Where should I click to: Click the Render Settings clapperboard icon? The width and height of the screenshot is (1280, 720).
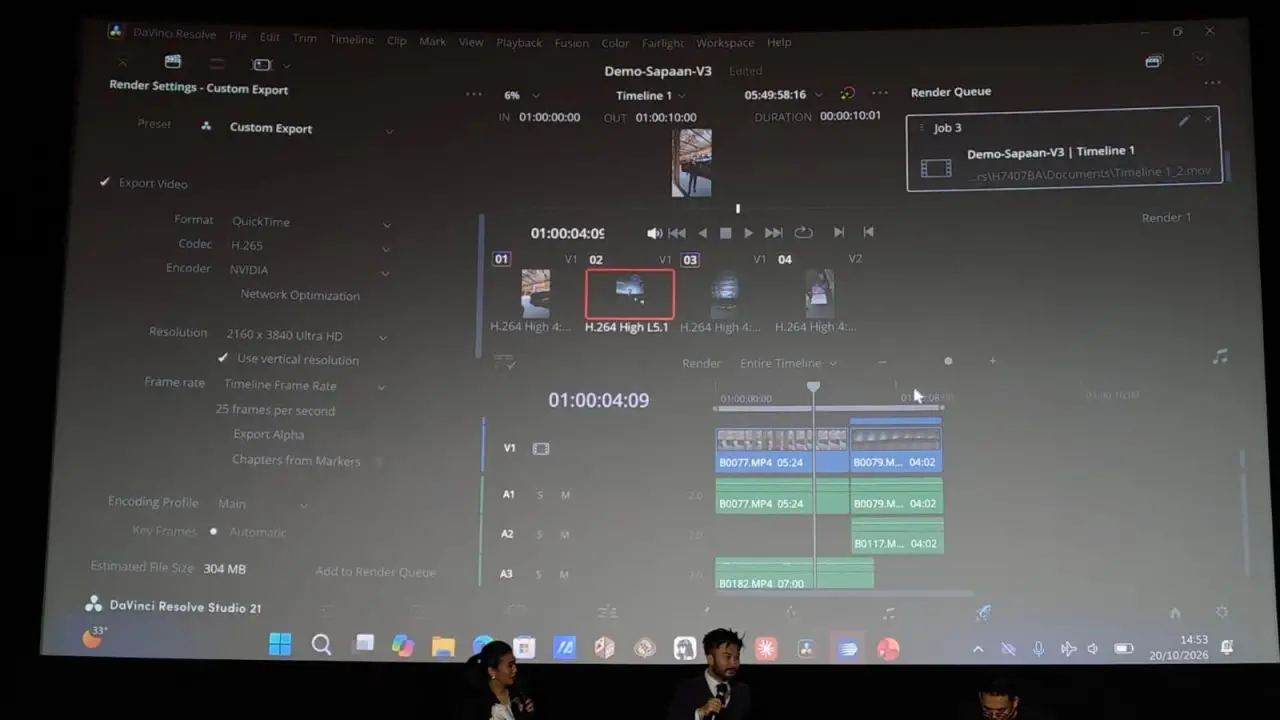pos(173,62)
